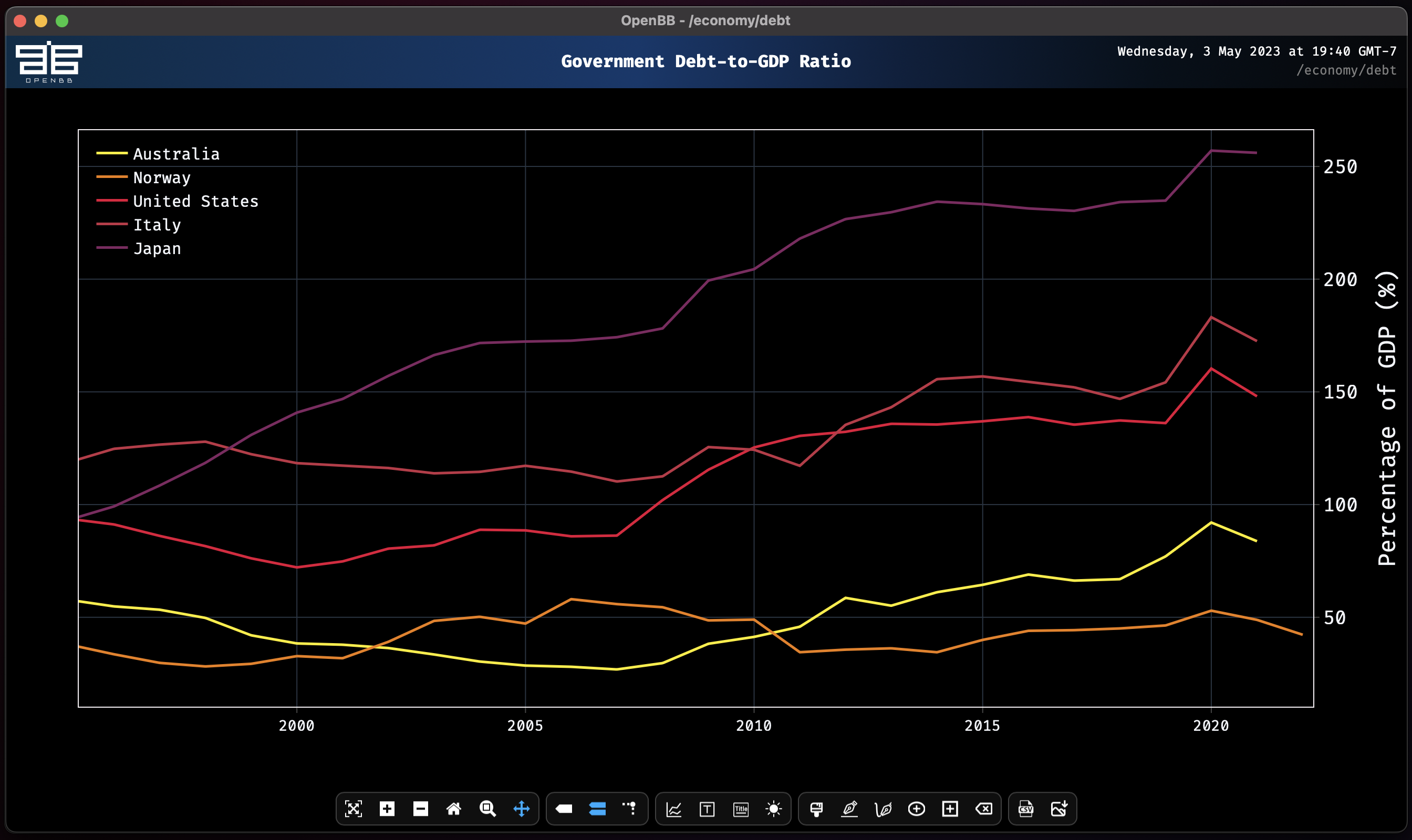This screenshot has width=1412, height=840.
Task: Click the erase shape icon
Action: (x=984, y=808)
